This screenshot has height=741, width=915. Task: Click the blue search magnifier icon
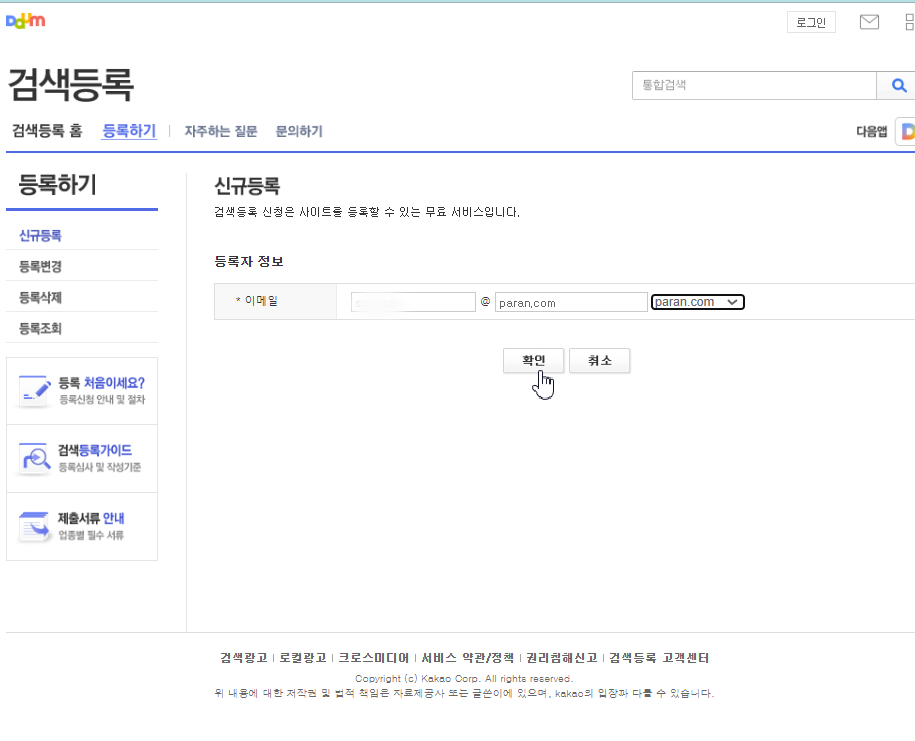point(897,85)
